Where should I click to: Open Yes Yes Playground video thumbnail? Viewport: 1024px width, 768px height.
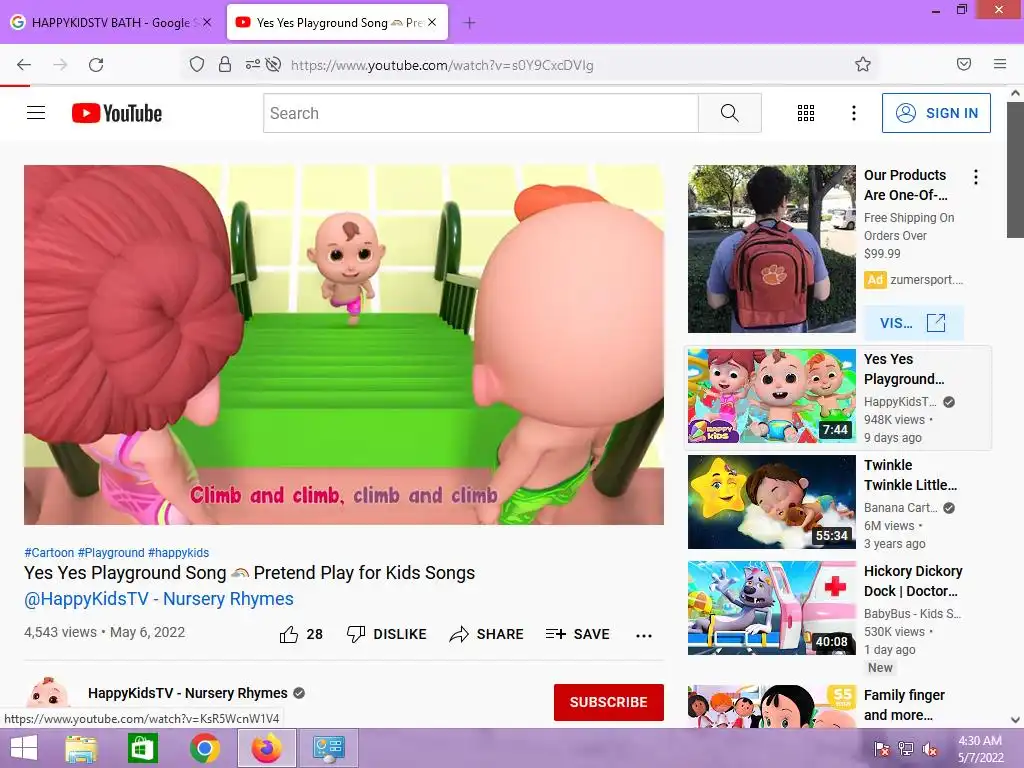coord(771,396)
